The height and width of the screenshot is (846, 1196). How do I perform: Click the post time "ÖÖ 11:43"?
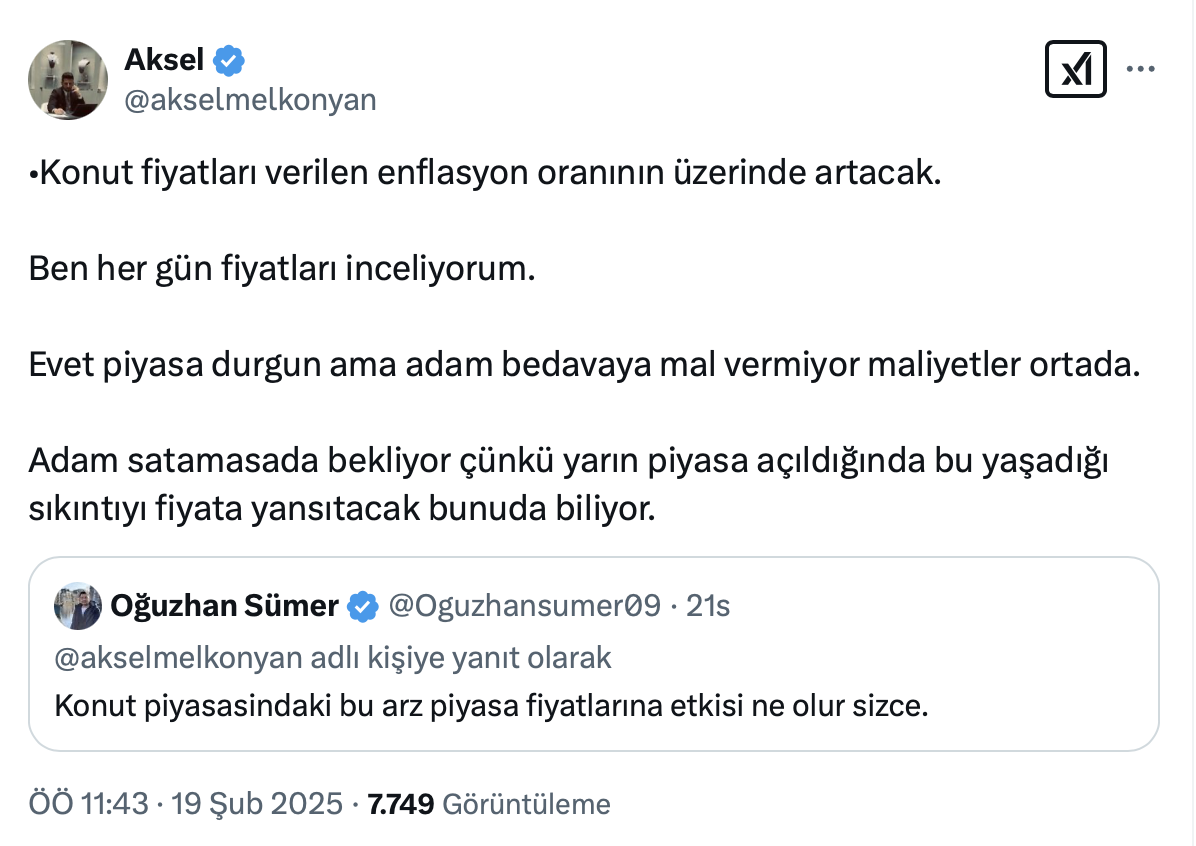point(88,804)
